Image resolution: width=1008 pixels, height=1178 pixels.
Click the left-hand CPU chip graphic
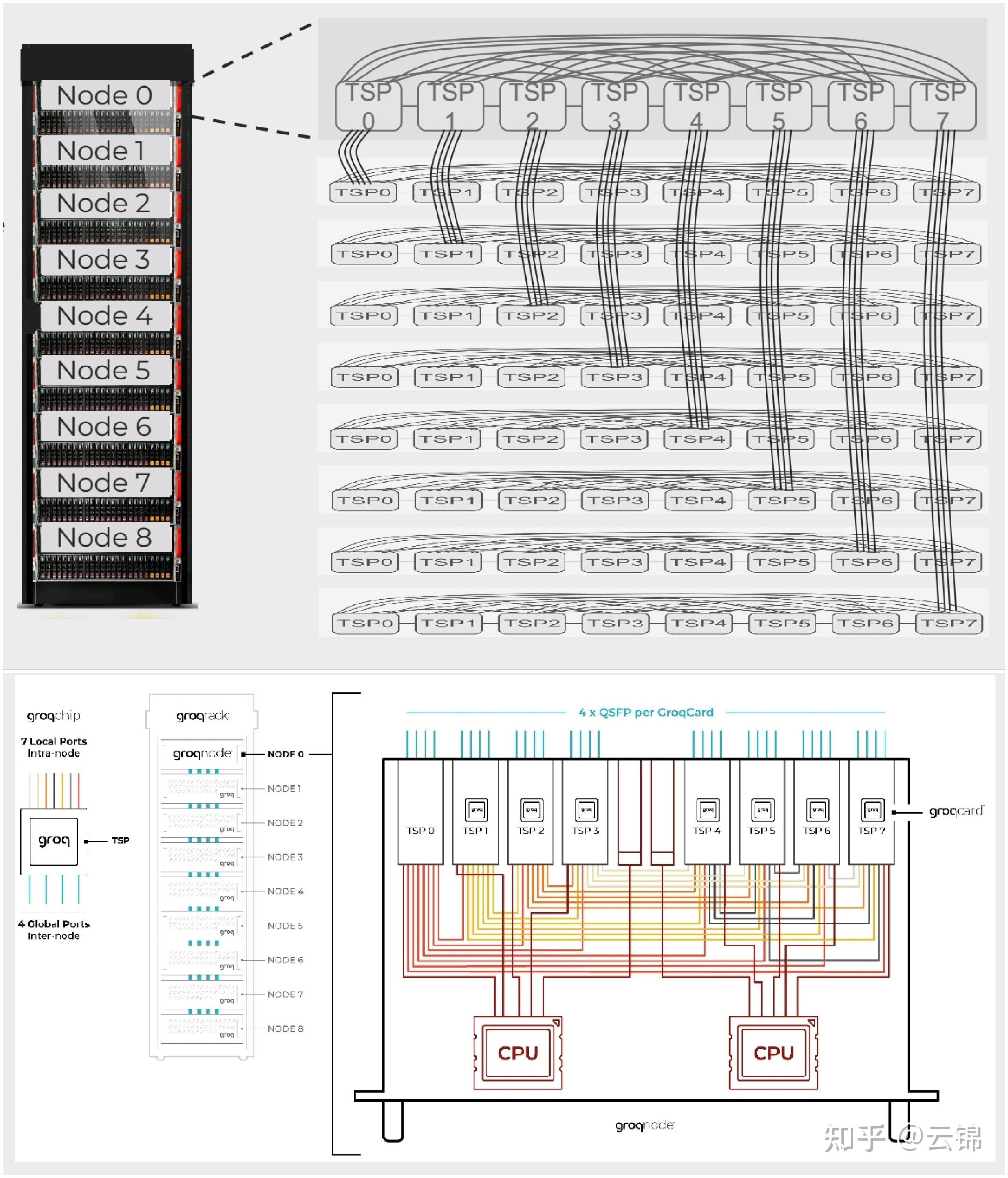[x=518, y=1053]
